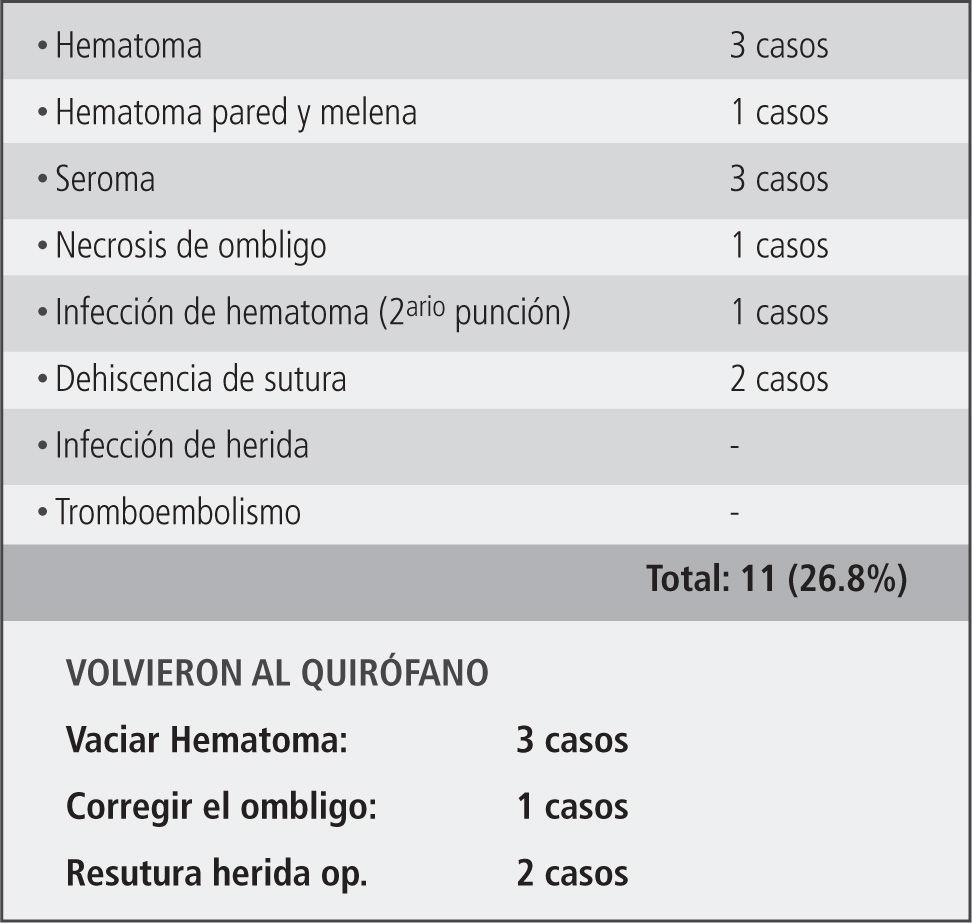Select the Vaciar Hematoma label
Image resolution: width=972 pixels, height=923 pixels.
[207, 741]
